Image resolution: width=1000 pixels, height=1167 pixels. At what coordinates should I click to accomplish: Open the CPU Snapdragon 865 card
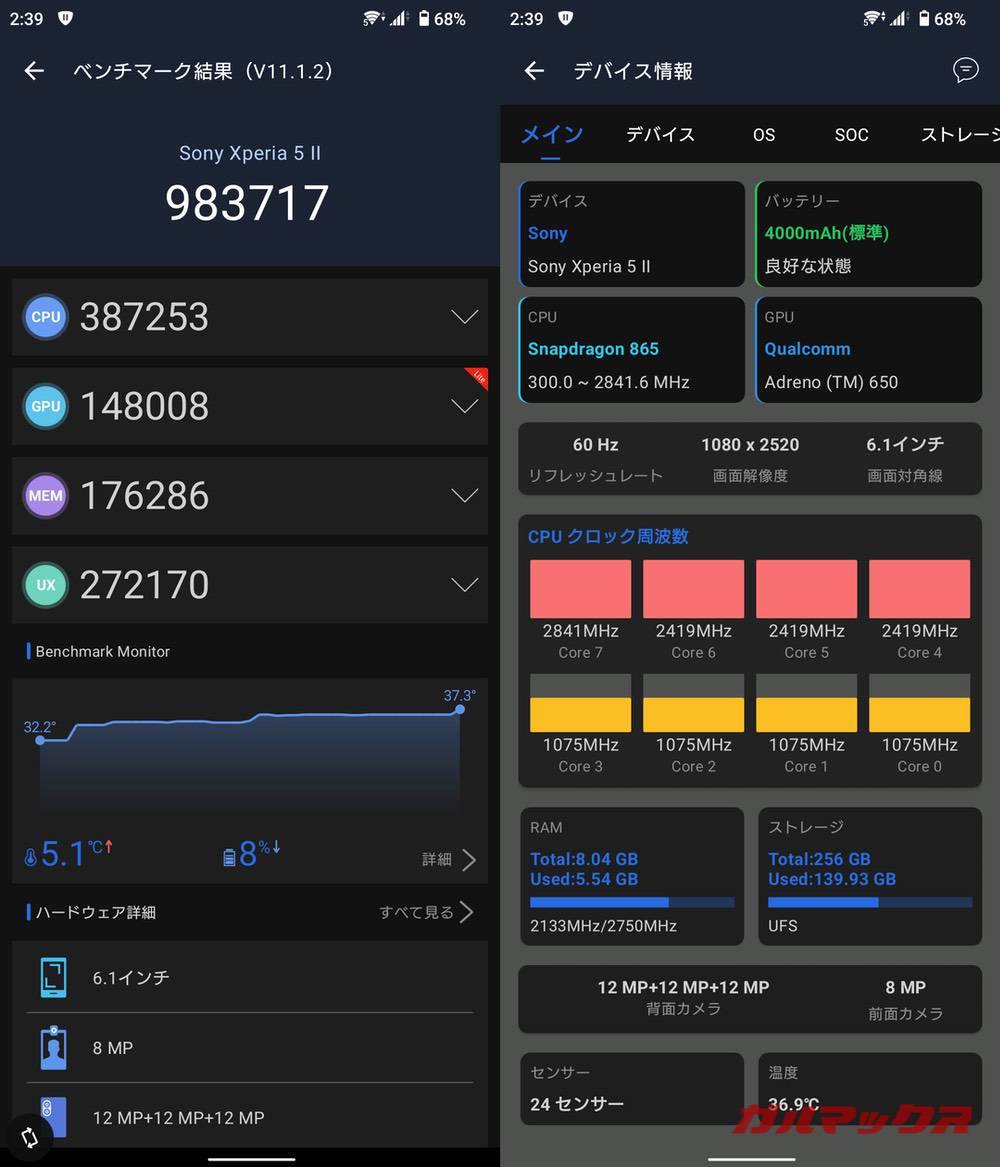632,350
